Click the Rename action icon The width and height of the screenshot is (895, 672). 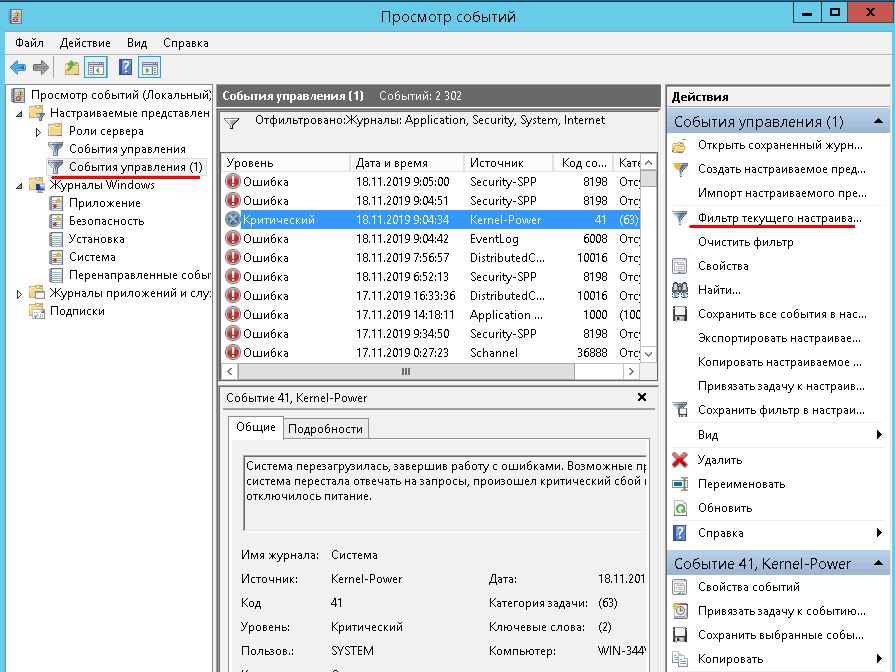pos(680,484)
